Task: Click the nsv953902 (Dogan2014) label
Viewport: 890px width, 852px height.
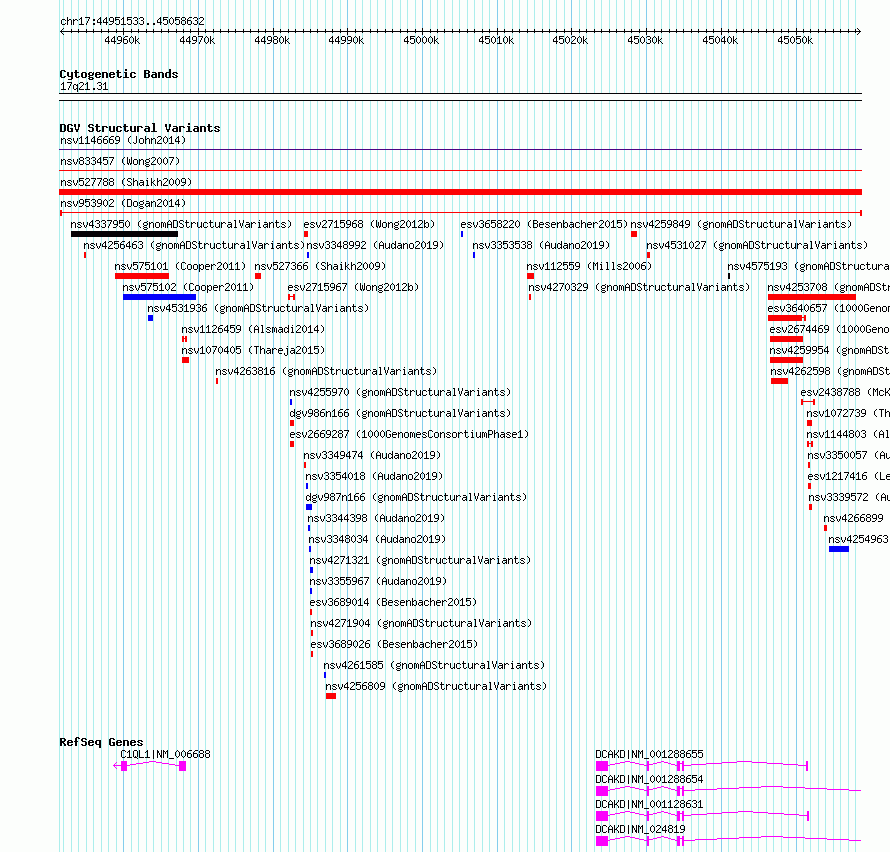Action: 123,203
